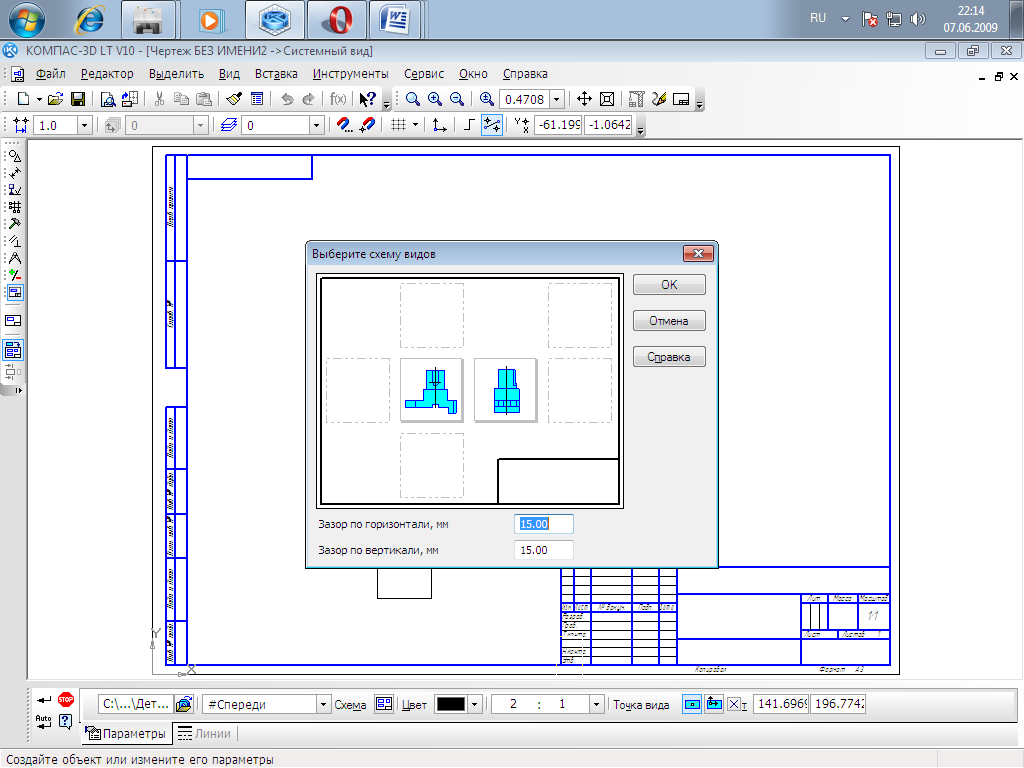Click the Зазор по вертикали field
The height and width of the screenshot is (768, 1024).
tap(543, 550)
